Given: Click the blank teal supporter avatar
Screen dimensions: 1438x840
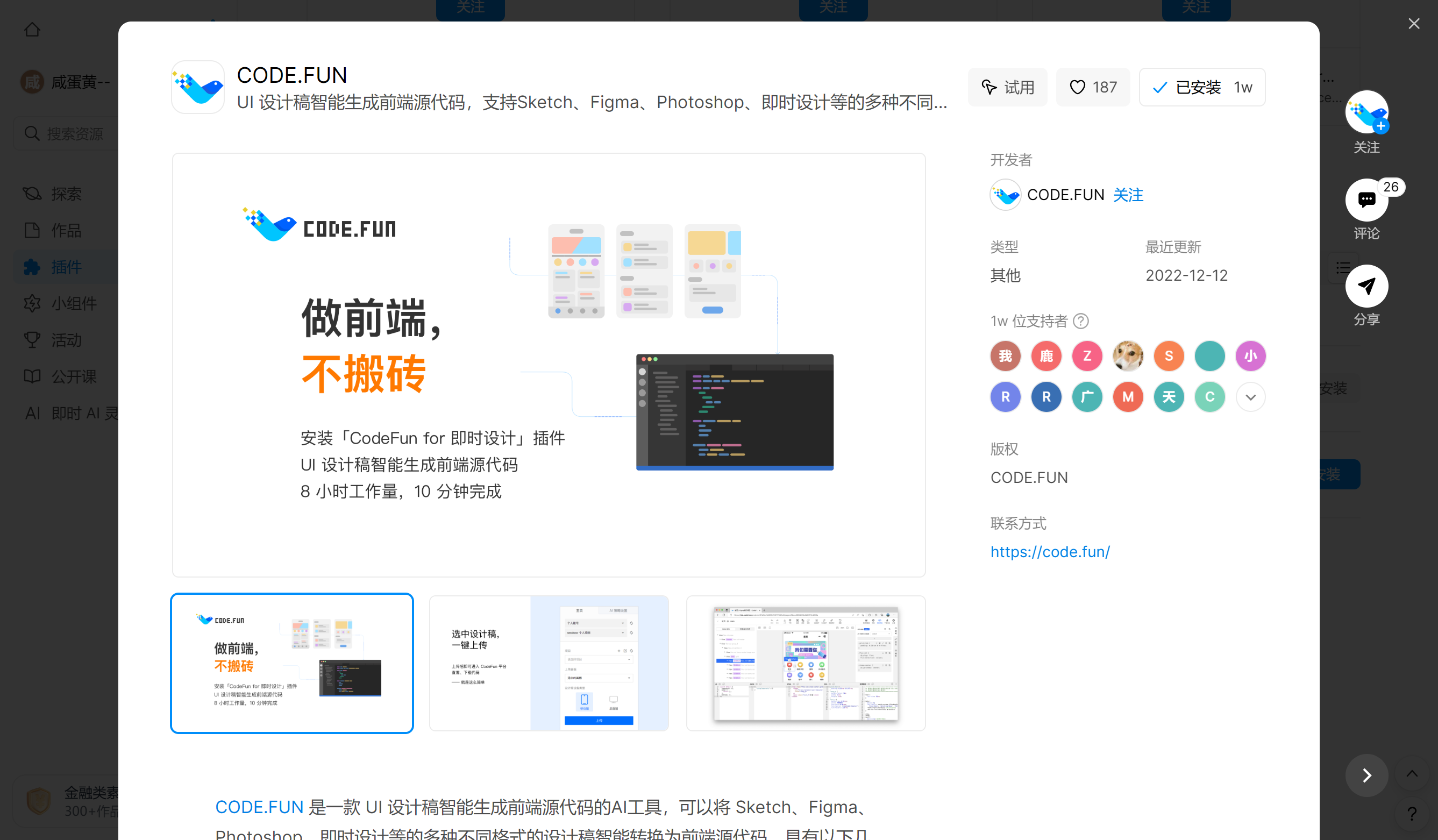Looking at the screenshot, I should 1210,356.
